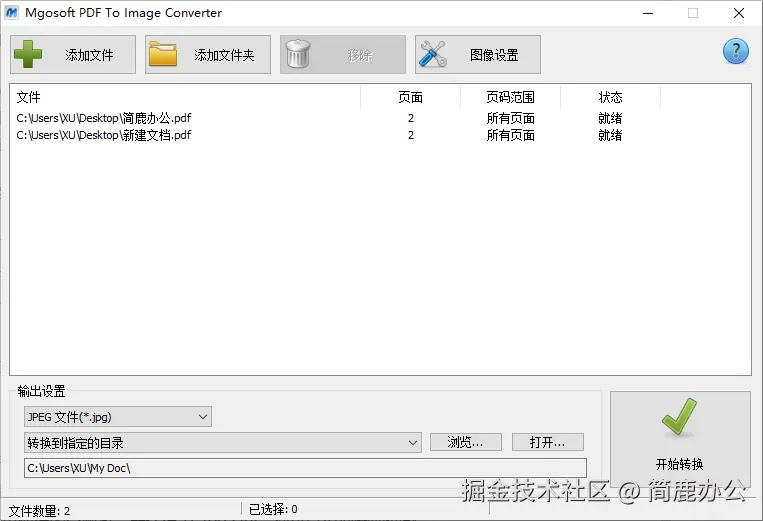Screen dimensions: 763x521
Task: Click the 文件 column header
Action: click(185, 97)
